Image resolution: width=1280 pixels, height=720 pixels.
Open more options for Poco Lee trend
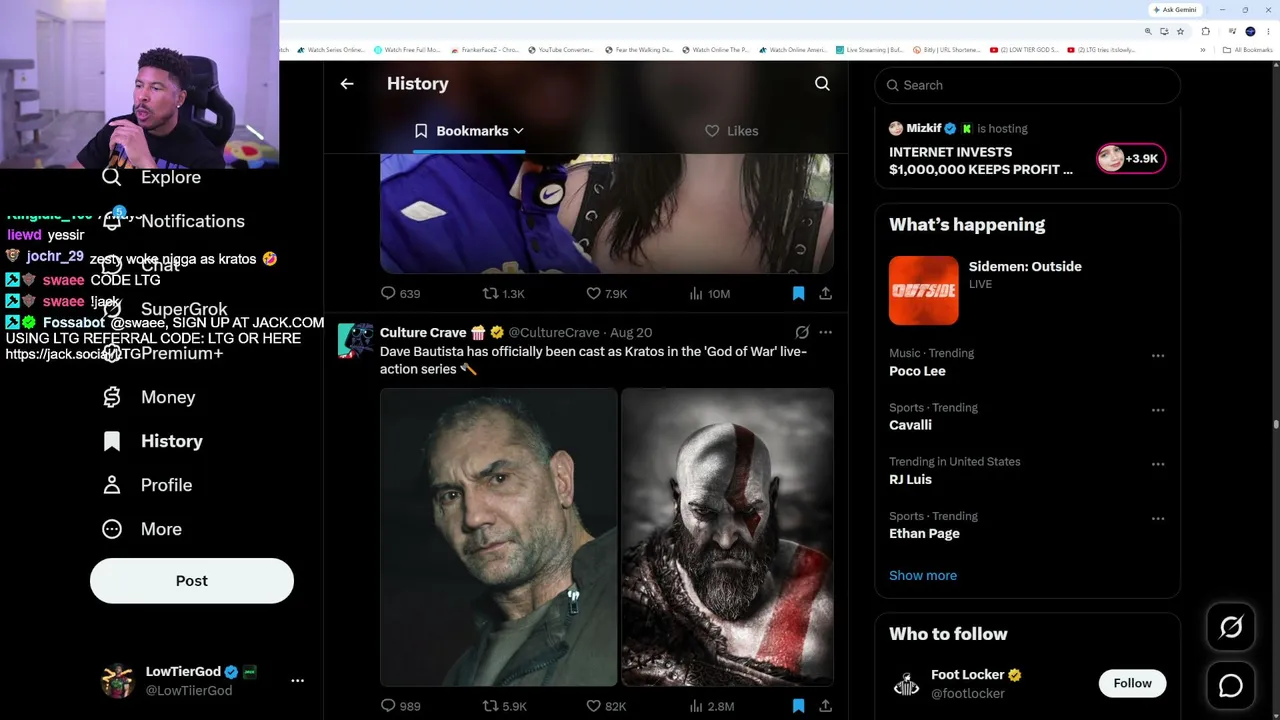click(x=1158, y=355)
